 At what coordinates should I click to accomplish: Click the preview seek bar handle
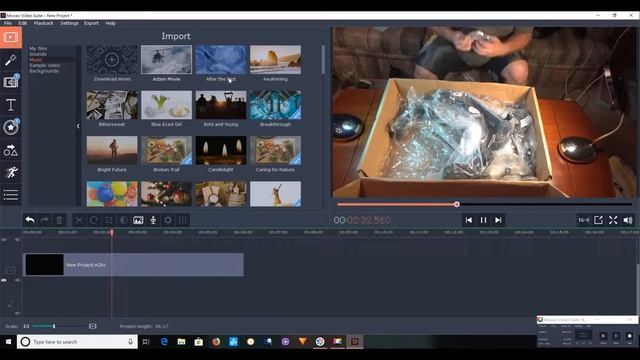[457, 204]
